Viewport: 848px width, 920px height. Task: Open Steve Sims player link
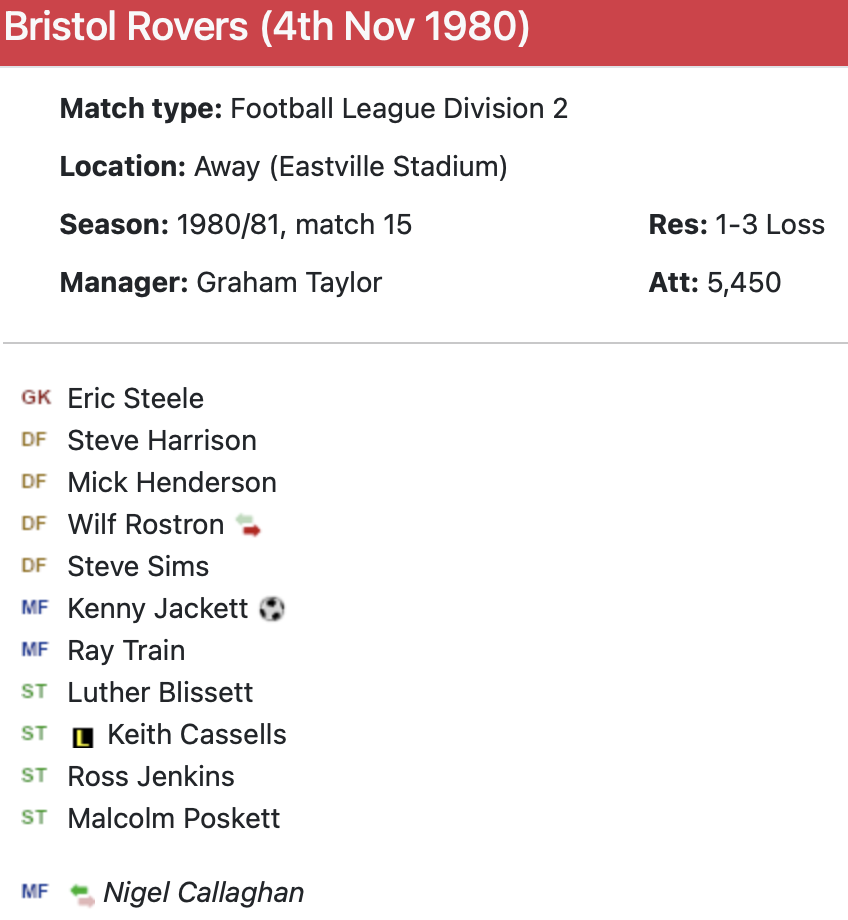tap(138, 566)
